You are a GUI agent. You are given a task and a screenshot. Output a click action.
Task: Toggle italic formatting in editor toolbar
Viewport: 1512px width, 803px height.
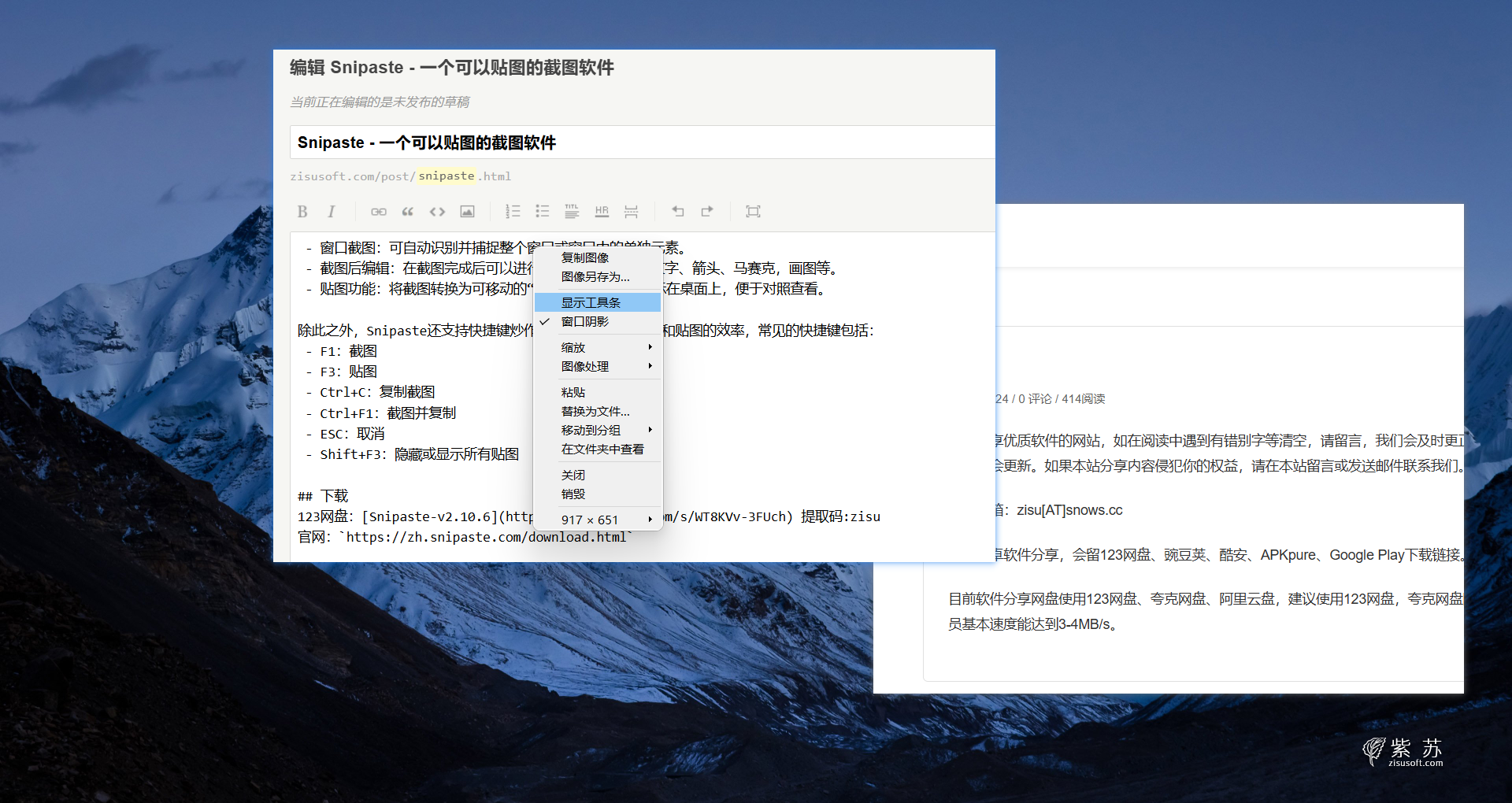332,211
